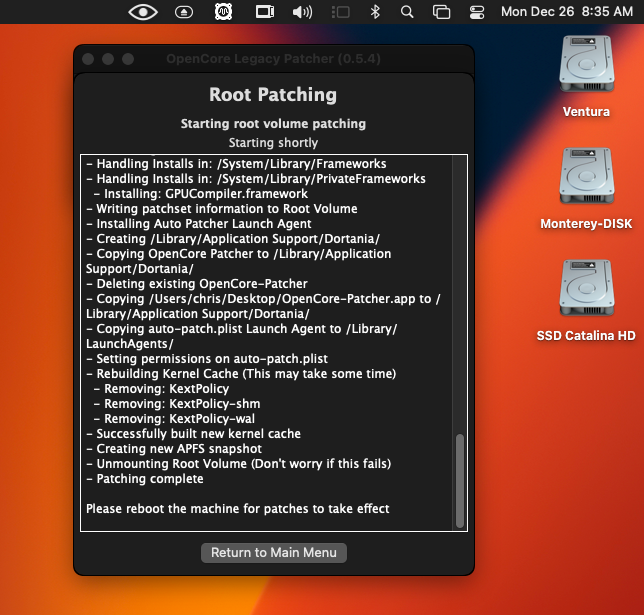The image size is (644, 615).
Task: Open the volume control in the menu bar
Action: point(302,12)
